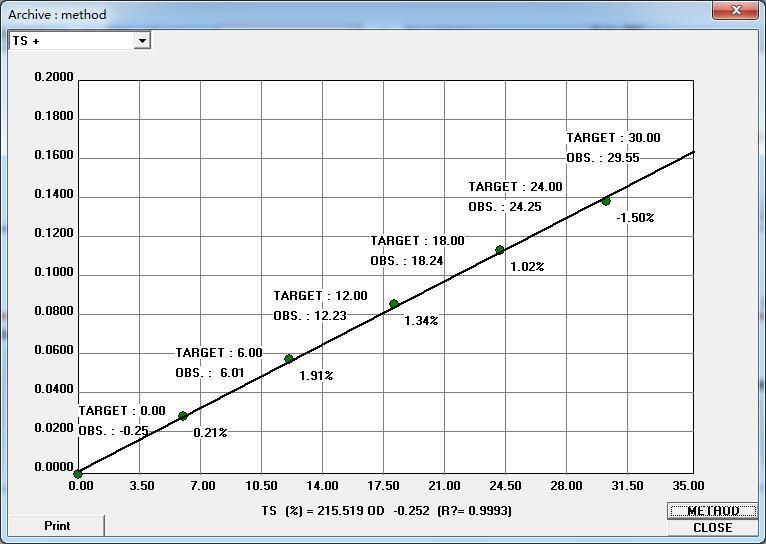This screenshot has width=766, height=544.
Task: Click the green data point for target 24.00
Action: pos(500,250)
